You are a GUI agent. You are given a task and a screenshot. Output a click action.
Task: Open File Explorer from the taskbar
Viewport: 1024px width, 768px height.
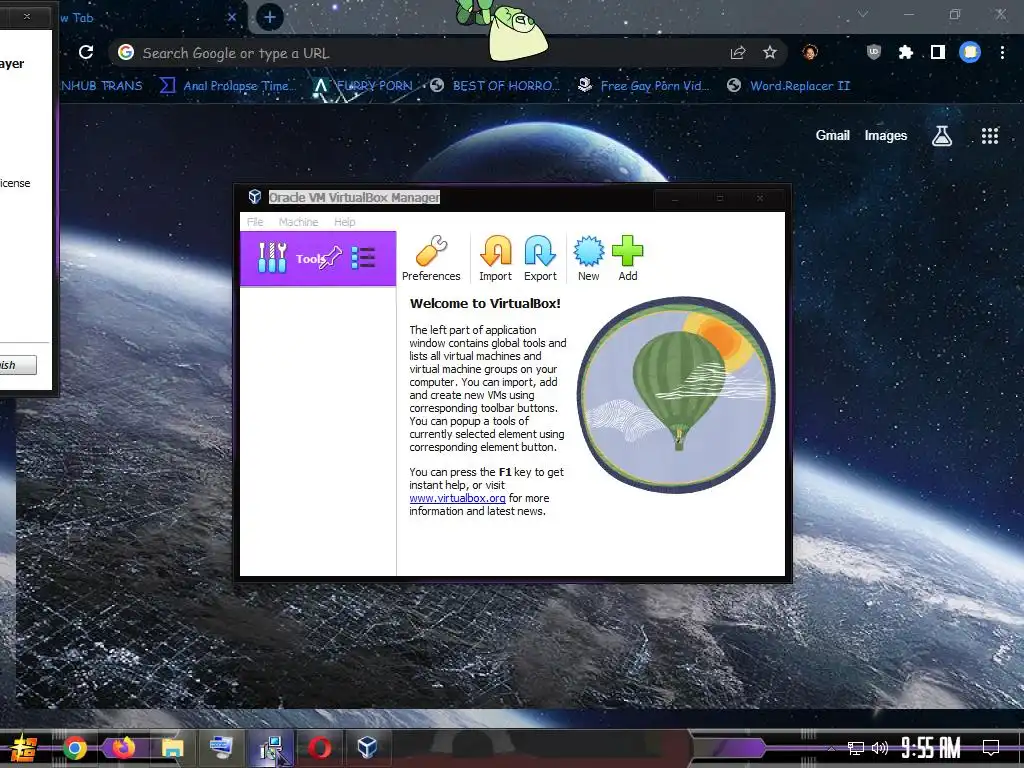(x=172, y=748)
